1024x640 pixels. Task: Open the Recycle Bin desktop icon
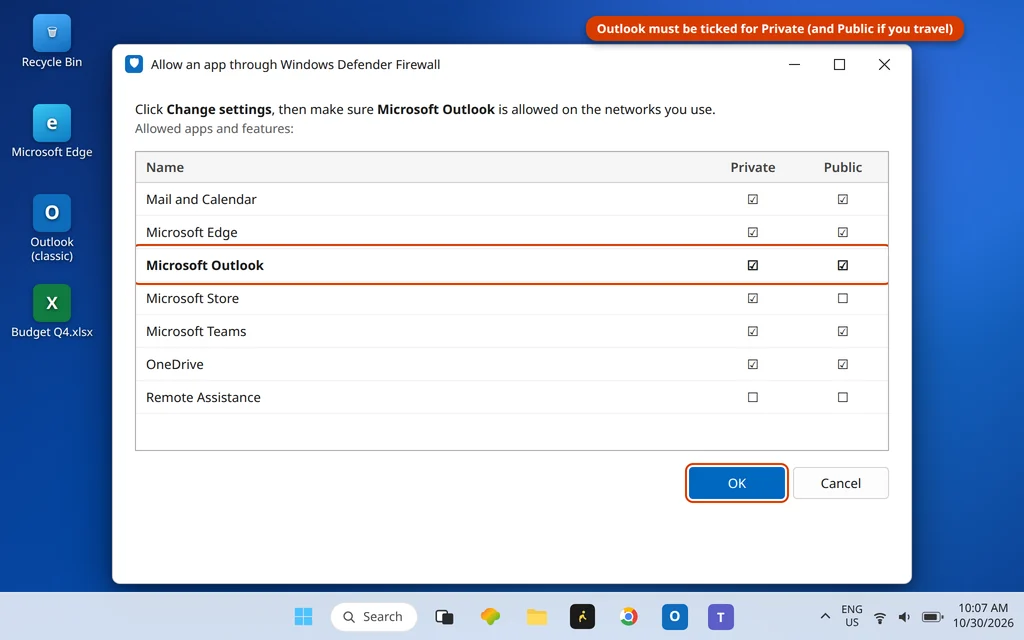point(52,42)
